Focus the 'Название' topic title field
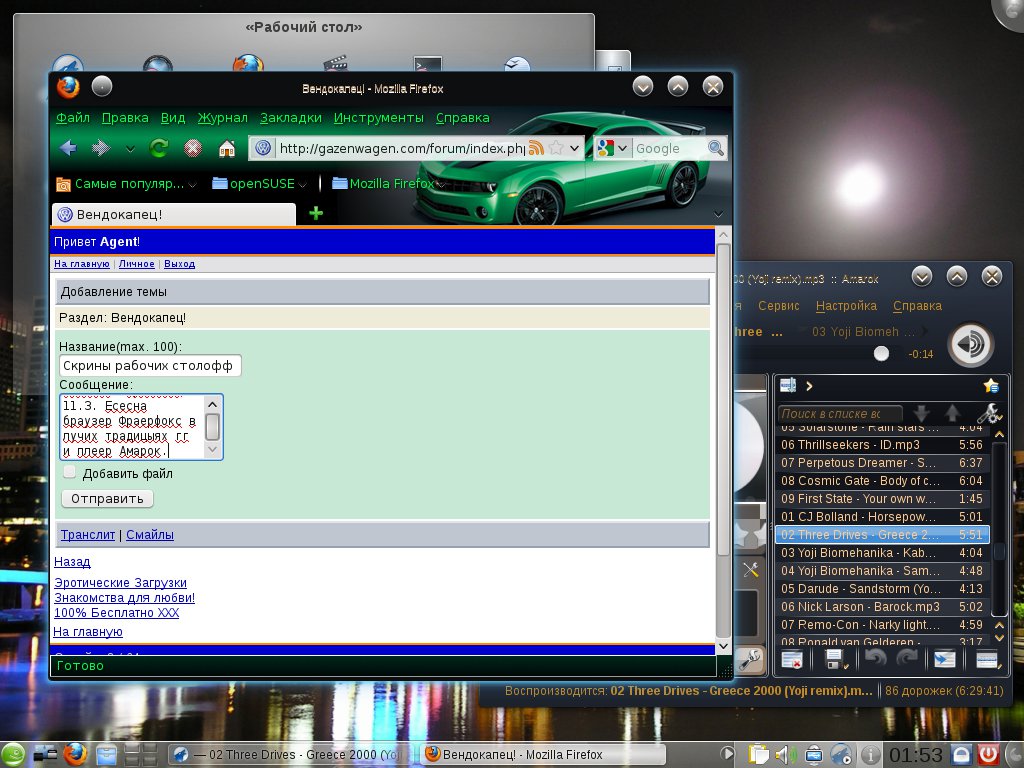1024x768 pixels. 150,366
